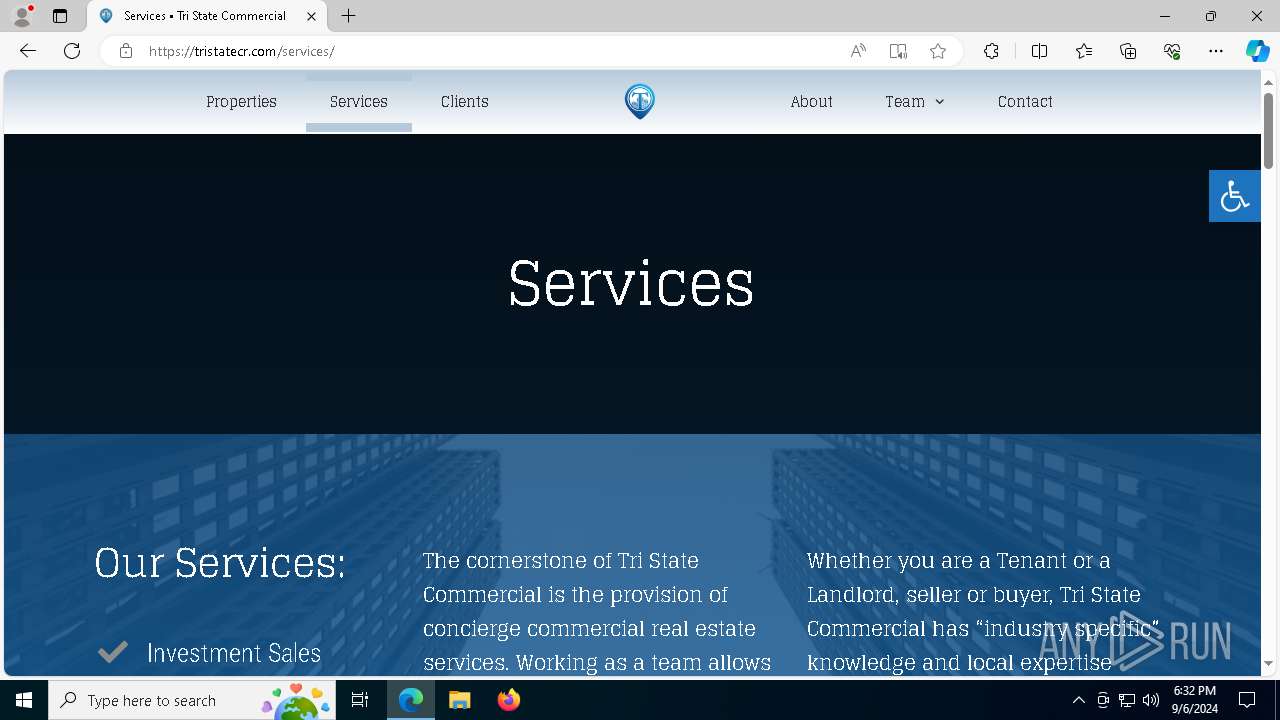Image resolution: width=1280 pixels, height=720 pixels.
Task: View site information lock icon
Action: coord(126,51)
